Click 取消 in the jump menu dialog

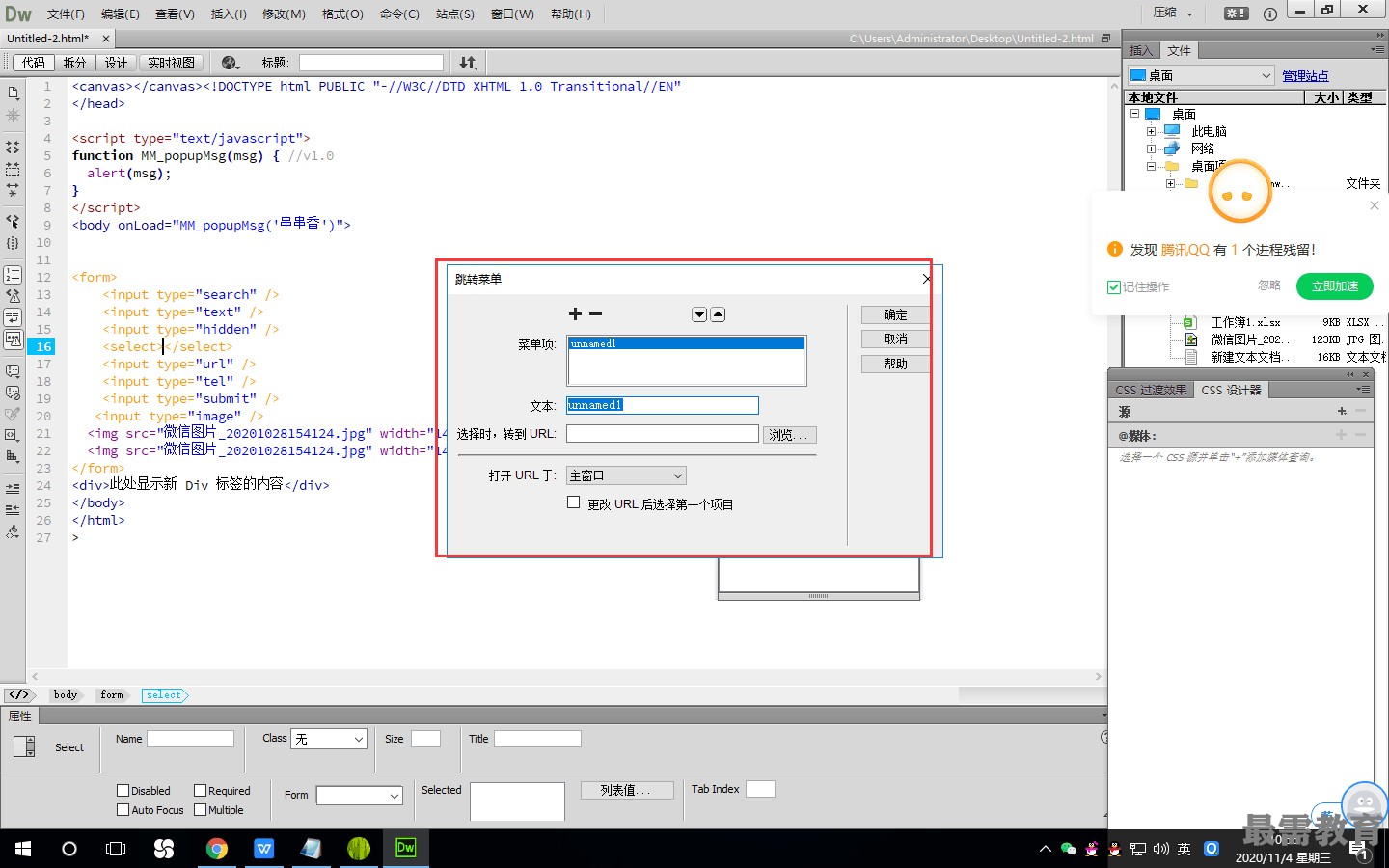(896, 339)
